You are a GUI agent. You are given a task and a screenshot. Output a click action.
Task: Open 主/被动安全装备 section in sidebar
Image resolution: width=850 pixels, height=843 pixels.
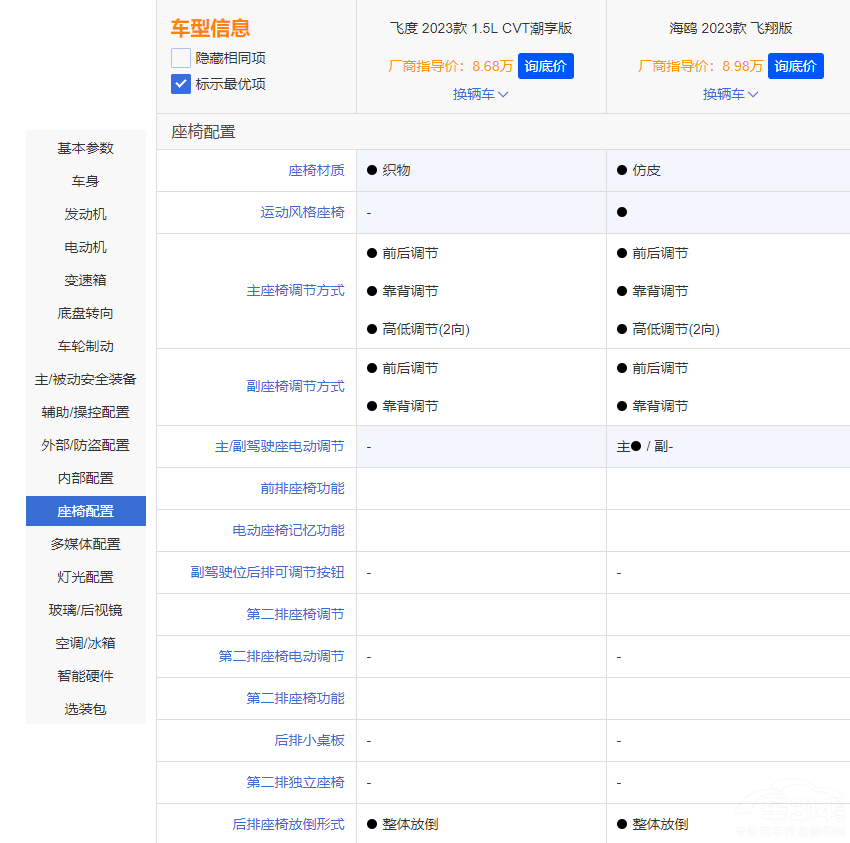(x=86, y=379)
